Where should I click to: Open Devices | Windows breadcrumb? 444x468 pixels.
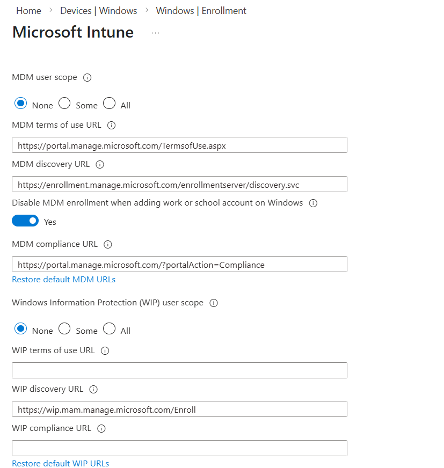pos(99,11)
